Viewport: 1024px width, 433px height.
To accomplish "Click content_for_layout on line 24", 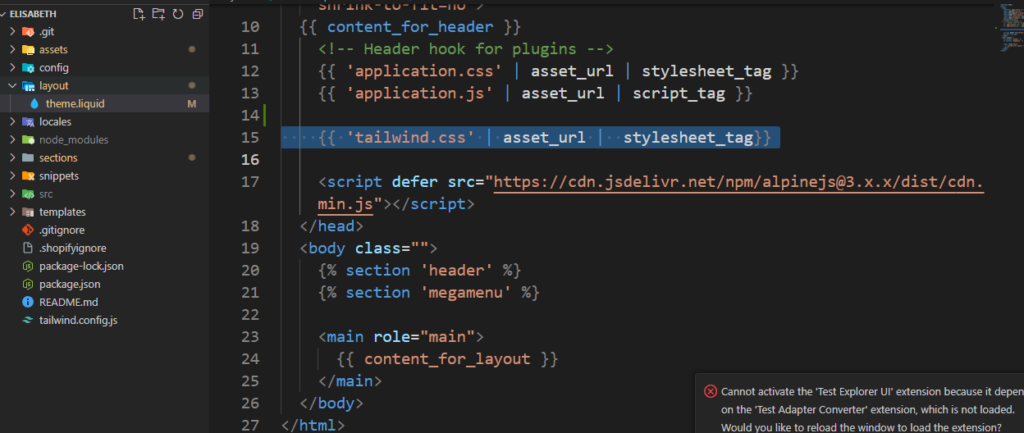I will click(447, 359).
